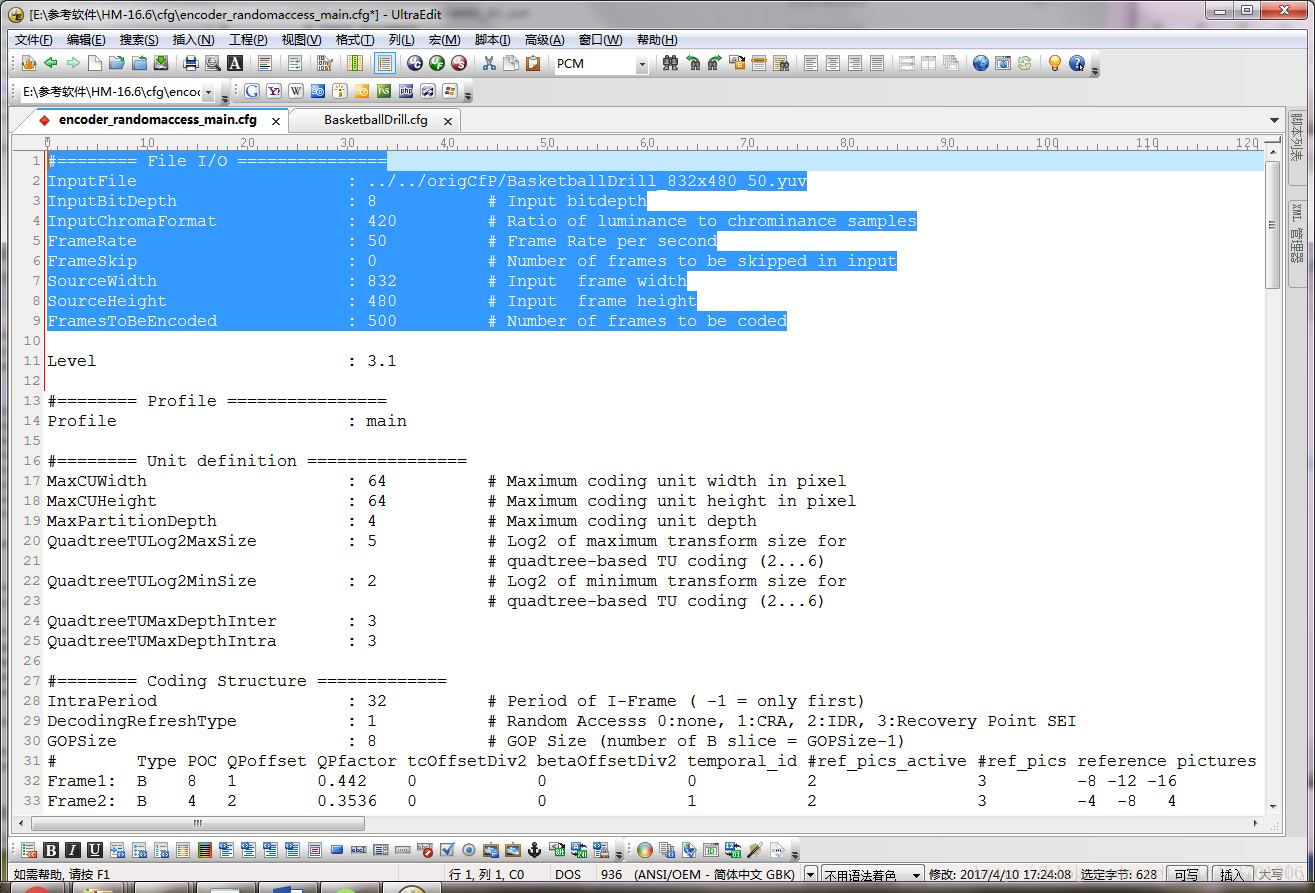Open the 帮助(H) menu
The height and width of the screenshot is (893, 1315).
657,40
